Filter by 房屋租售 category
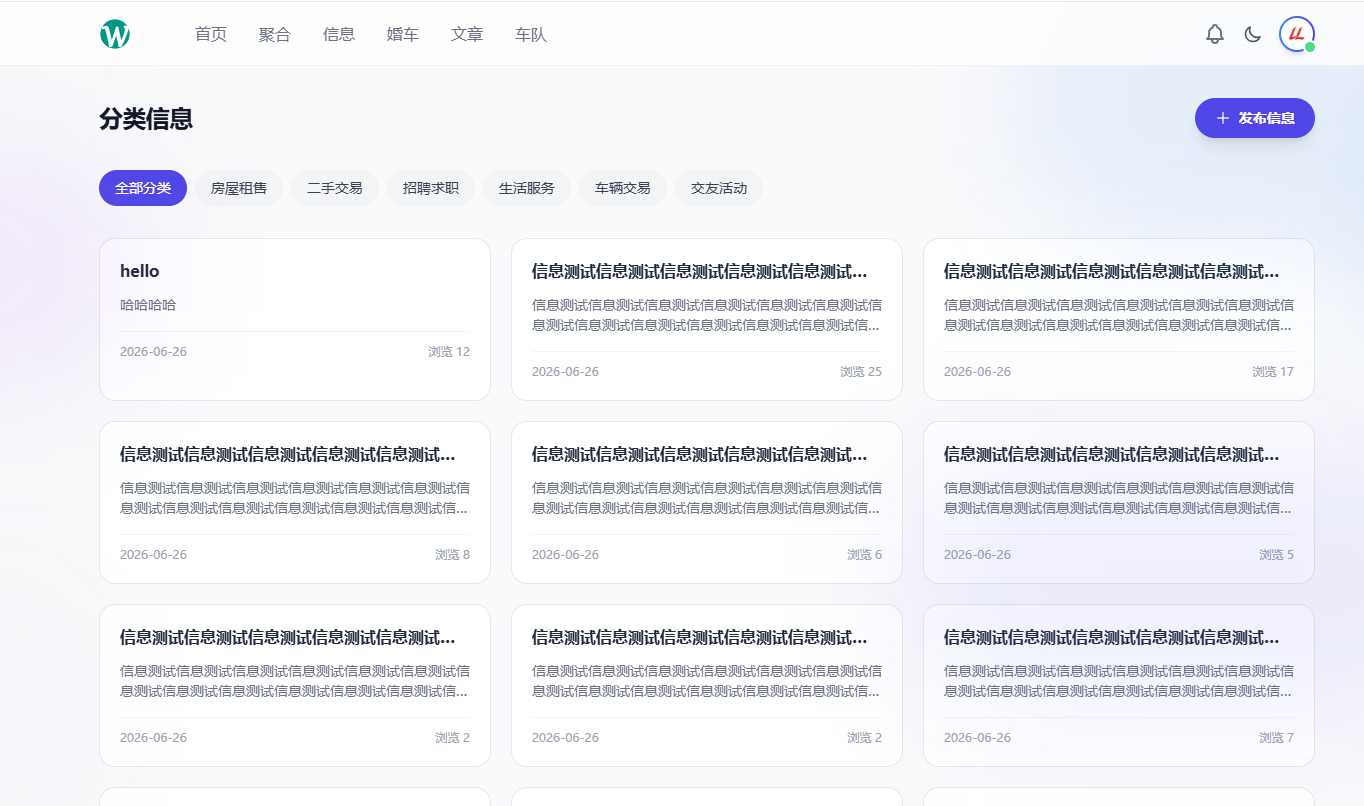The image size is (1364, 806). coord(239,188)
